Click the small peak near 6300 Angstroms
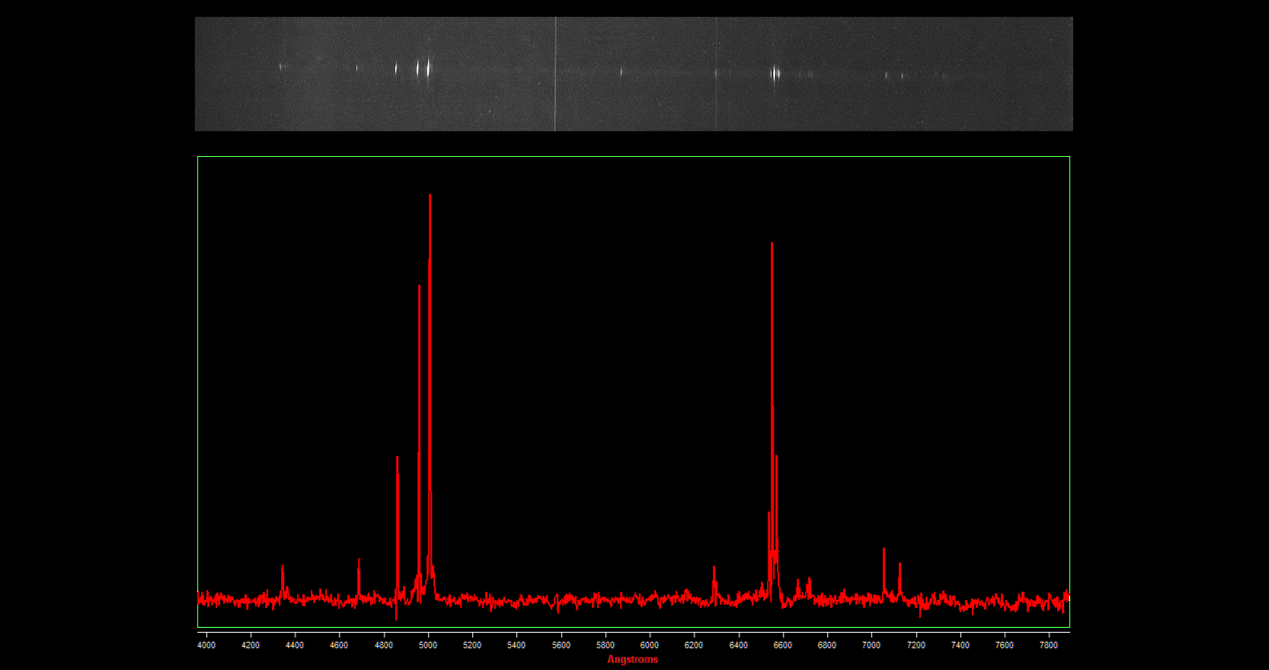 click(714, 570)
